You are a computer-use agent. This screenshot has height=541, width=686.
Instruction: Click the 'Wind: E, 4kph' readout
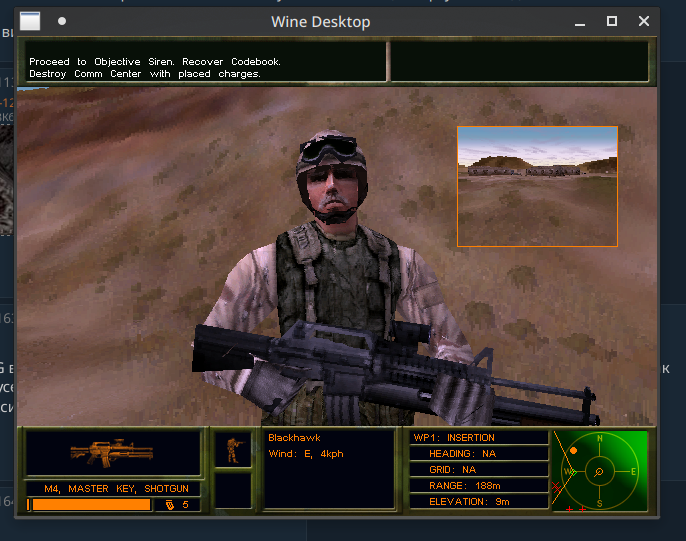pyautogui.click(x=306, y=454)
